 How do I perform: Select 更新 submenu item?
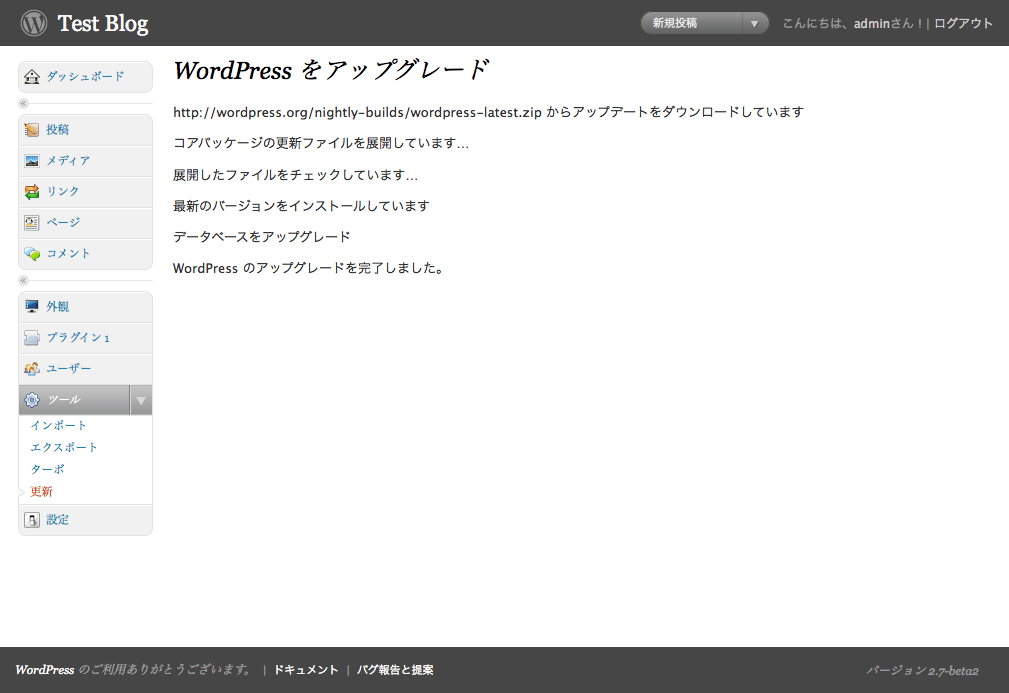(x=41, y=492)
